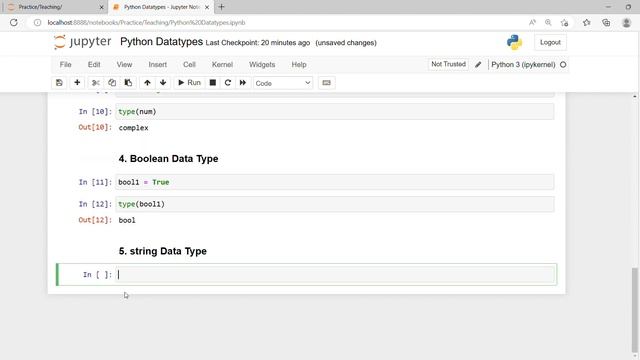The image size is (640, 360).
Task: Open a new browser tab
Action: tap(221, 7)
